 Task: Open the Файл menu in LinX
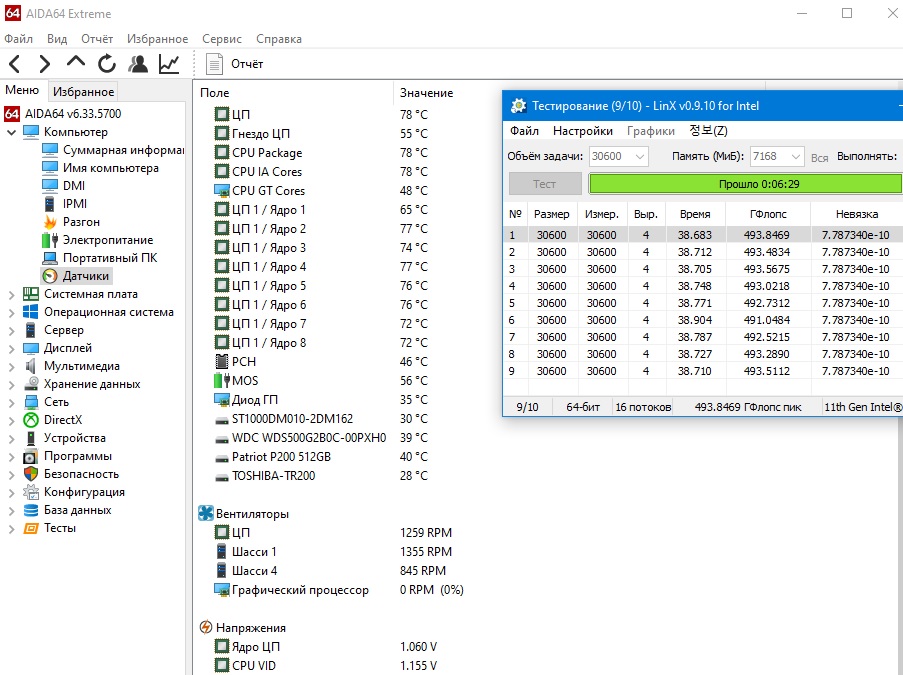(524, 131)
